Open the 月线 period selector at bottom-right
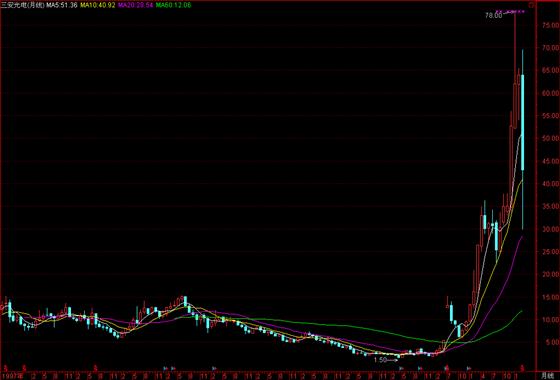This screenshot has height=380, width=560. [547, 376]
